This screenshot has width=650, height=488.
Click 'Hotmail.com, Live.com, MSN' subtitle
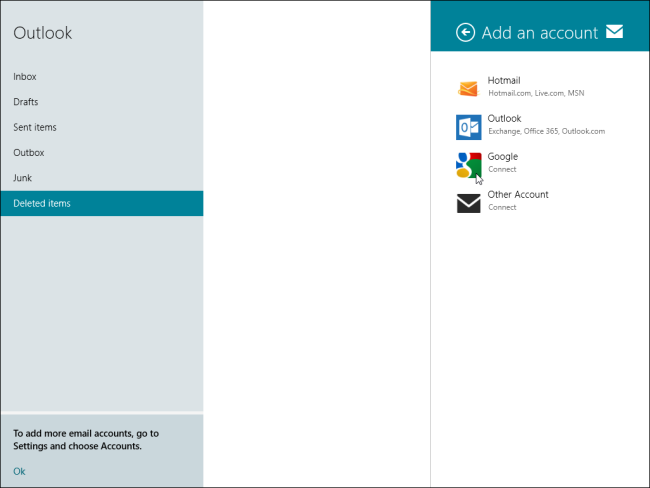tap(536, 93)
